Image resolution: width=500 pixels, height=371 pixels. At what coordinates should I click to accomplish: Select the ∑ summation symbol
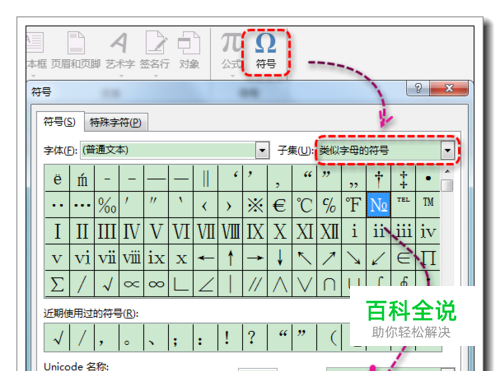tap(57, 284)
